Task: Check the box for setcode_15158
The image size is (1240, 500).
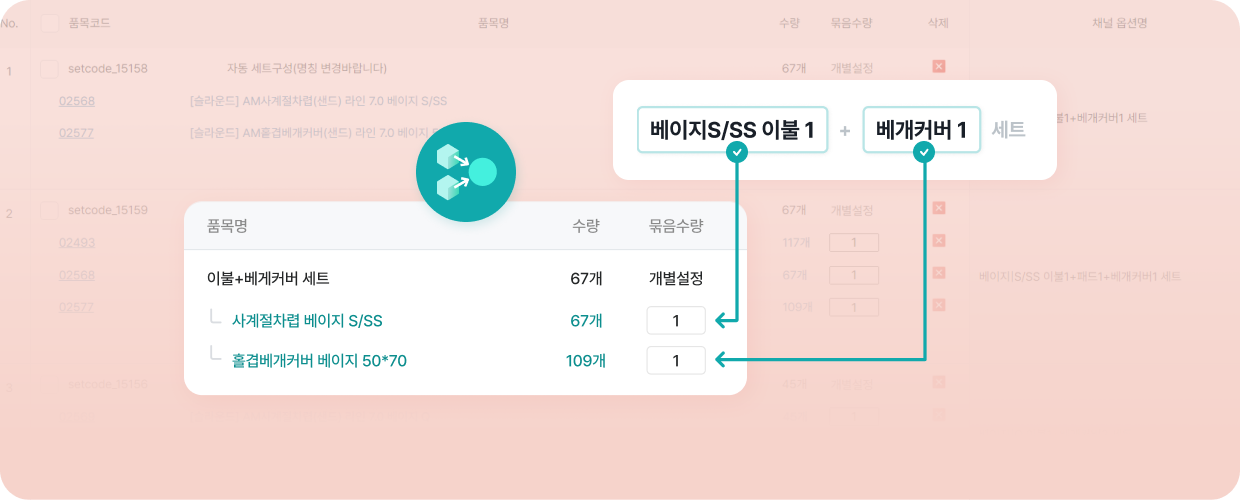Action: (x=49, y=69)
